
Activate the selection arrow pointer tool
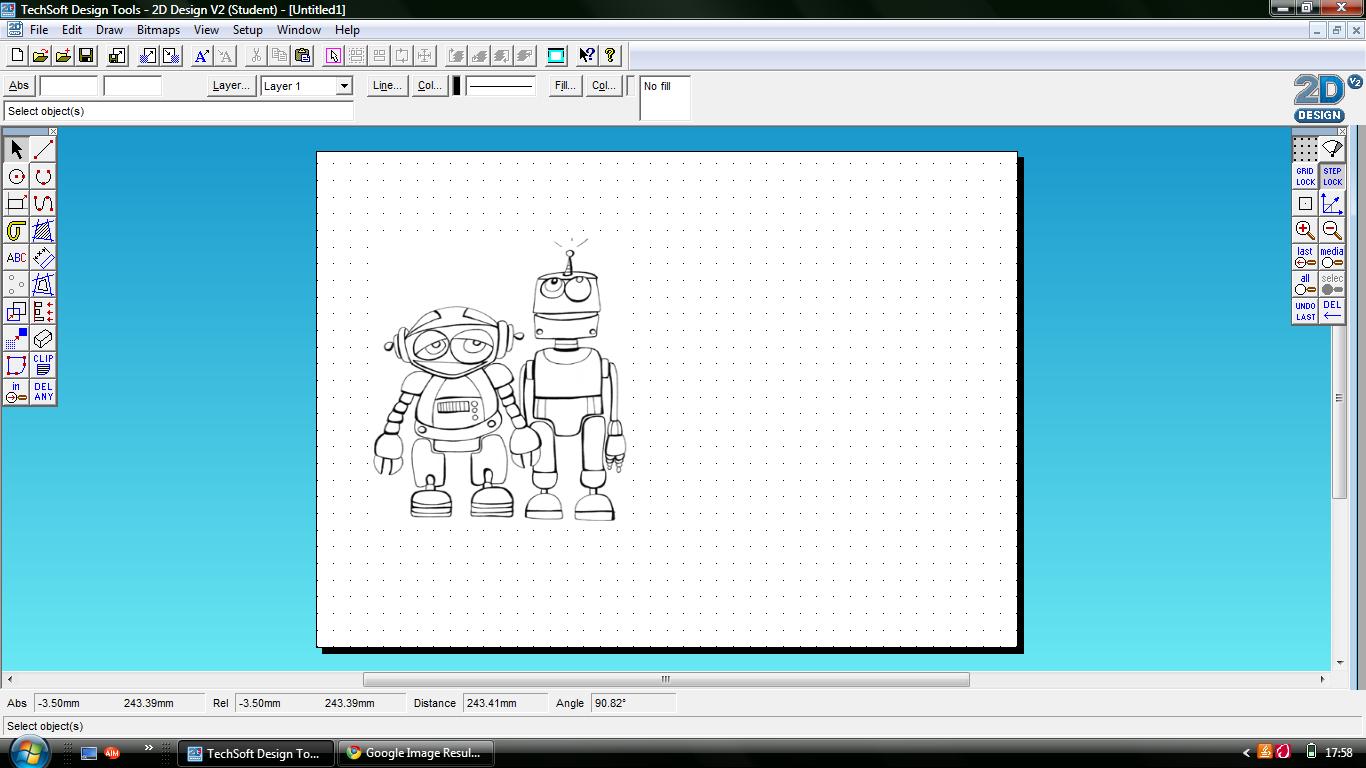tap(15, 148)
